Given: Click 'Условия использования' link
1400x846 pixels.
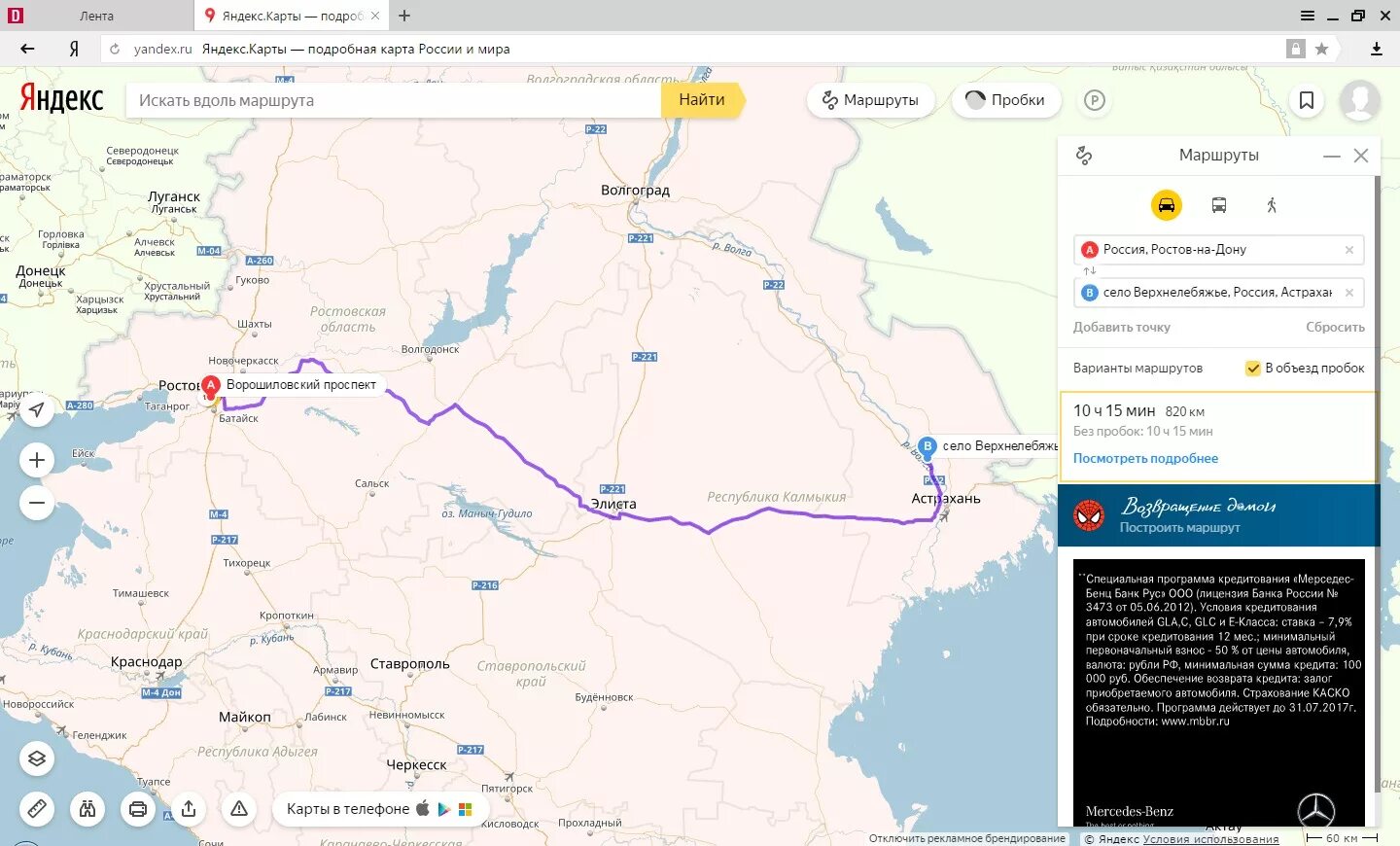Looking at the screenshot, I should coord(1211,839).
